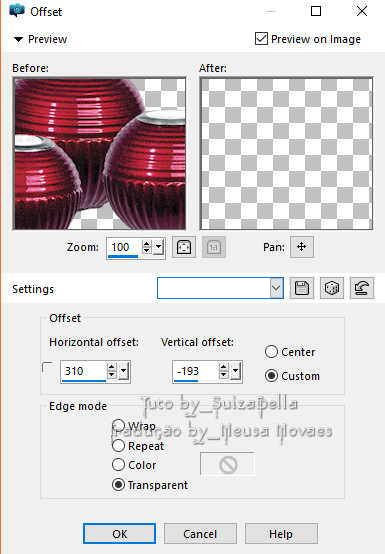Click the disabled edge color swatch

[x=228, y=464]
